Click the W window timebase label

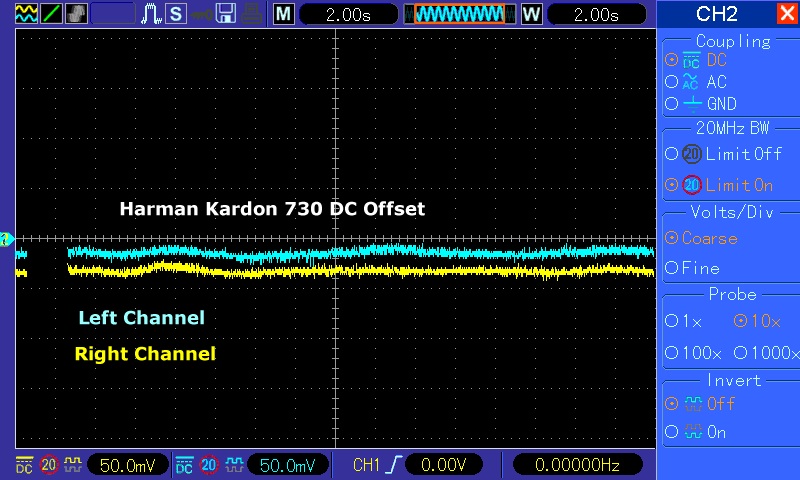(x=531, y=14)
